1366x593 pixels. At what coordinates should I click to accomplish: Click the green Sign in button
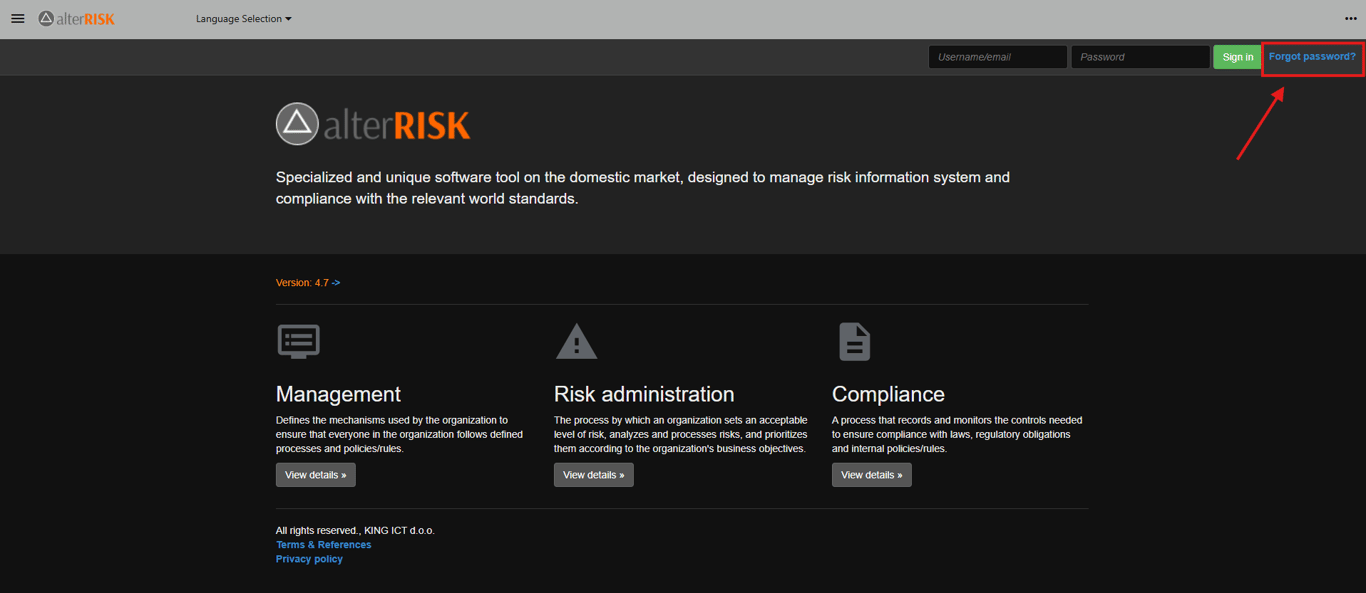click(x=1237, y=57)
